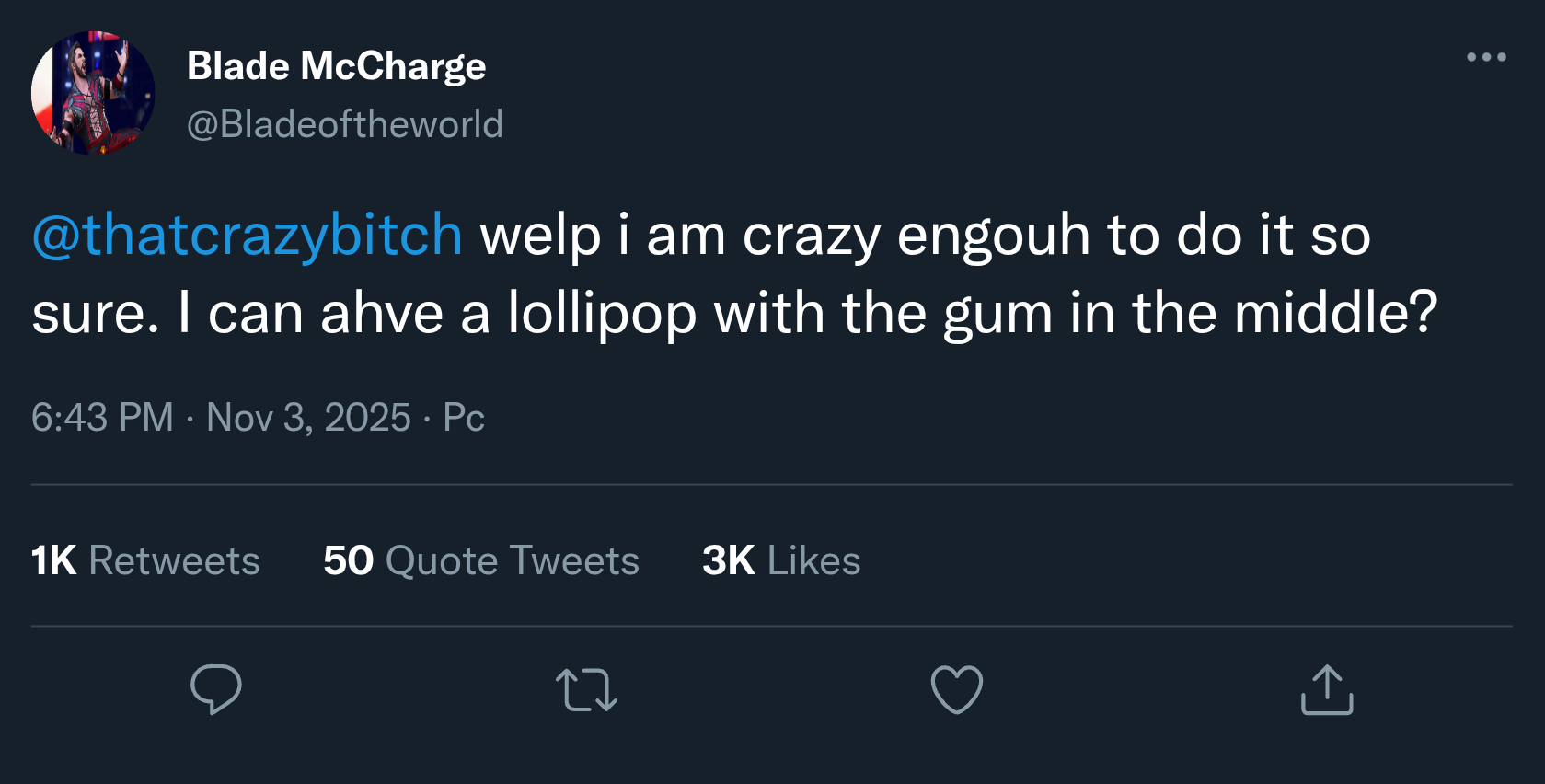Viewport: 1545px width, 784px height.
Task: Retweet this tweet using the arrows icon
Action: tap(586, 690)
